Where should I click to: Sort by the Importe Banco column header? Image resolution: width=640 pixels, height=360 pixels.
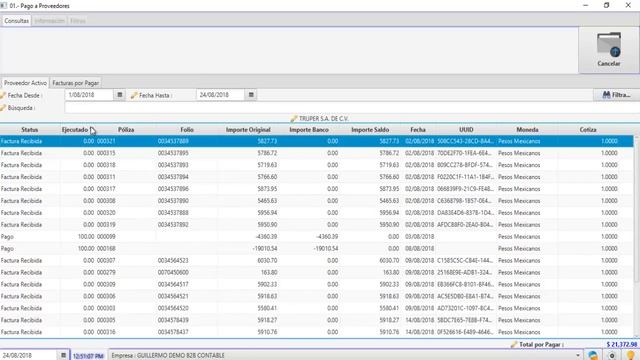[309, 130]
